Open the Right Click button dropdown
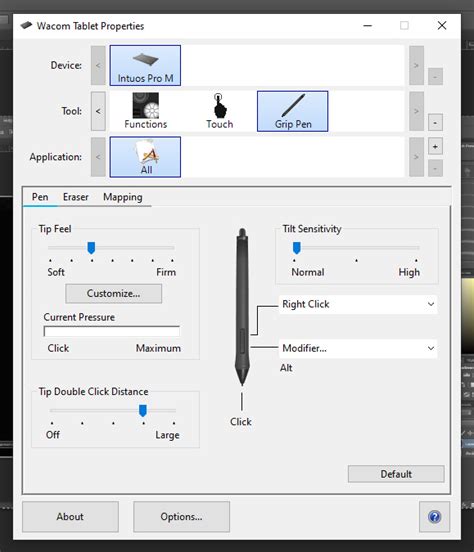The height and width of the screenshot is (552, 474). 358,304
